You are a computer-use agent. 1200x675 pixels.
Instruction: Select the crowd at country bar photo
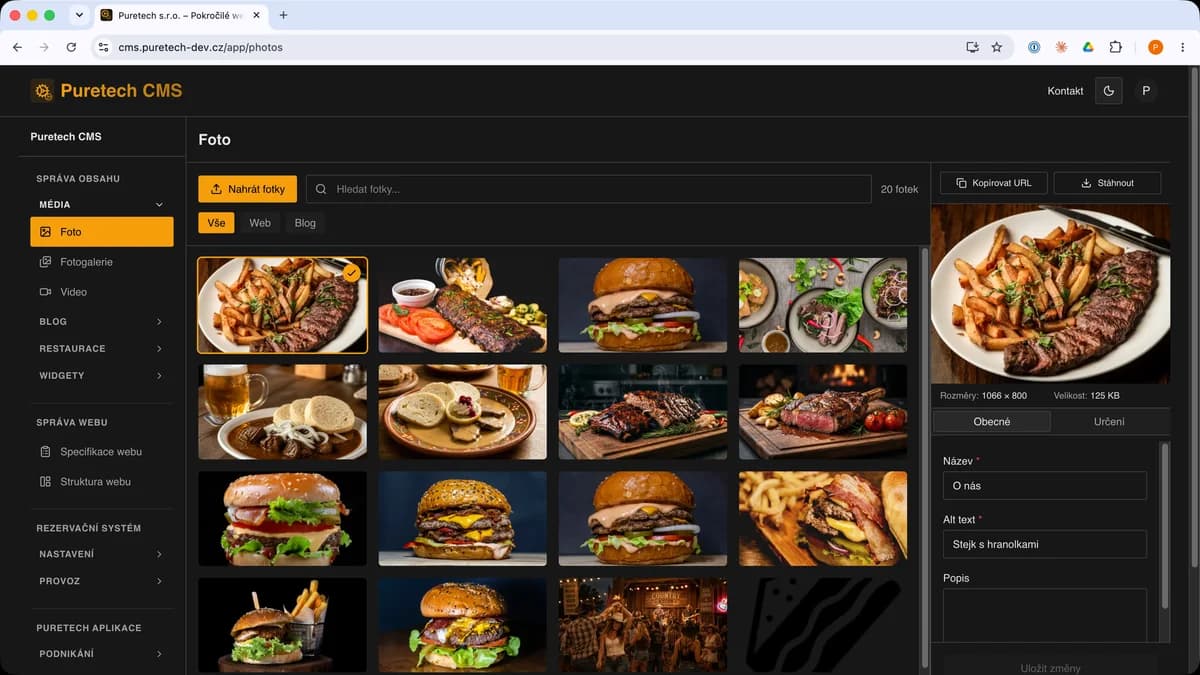pyautogui.click(x=643, y=625)
